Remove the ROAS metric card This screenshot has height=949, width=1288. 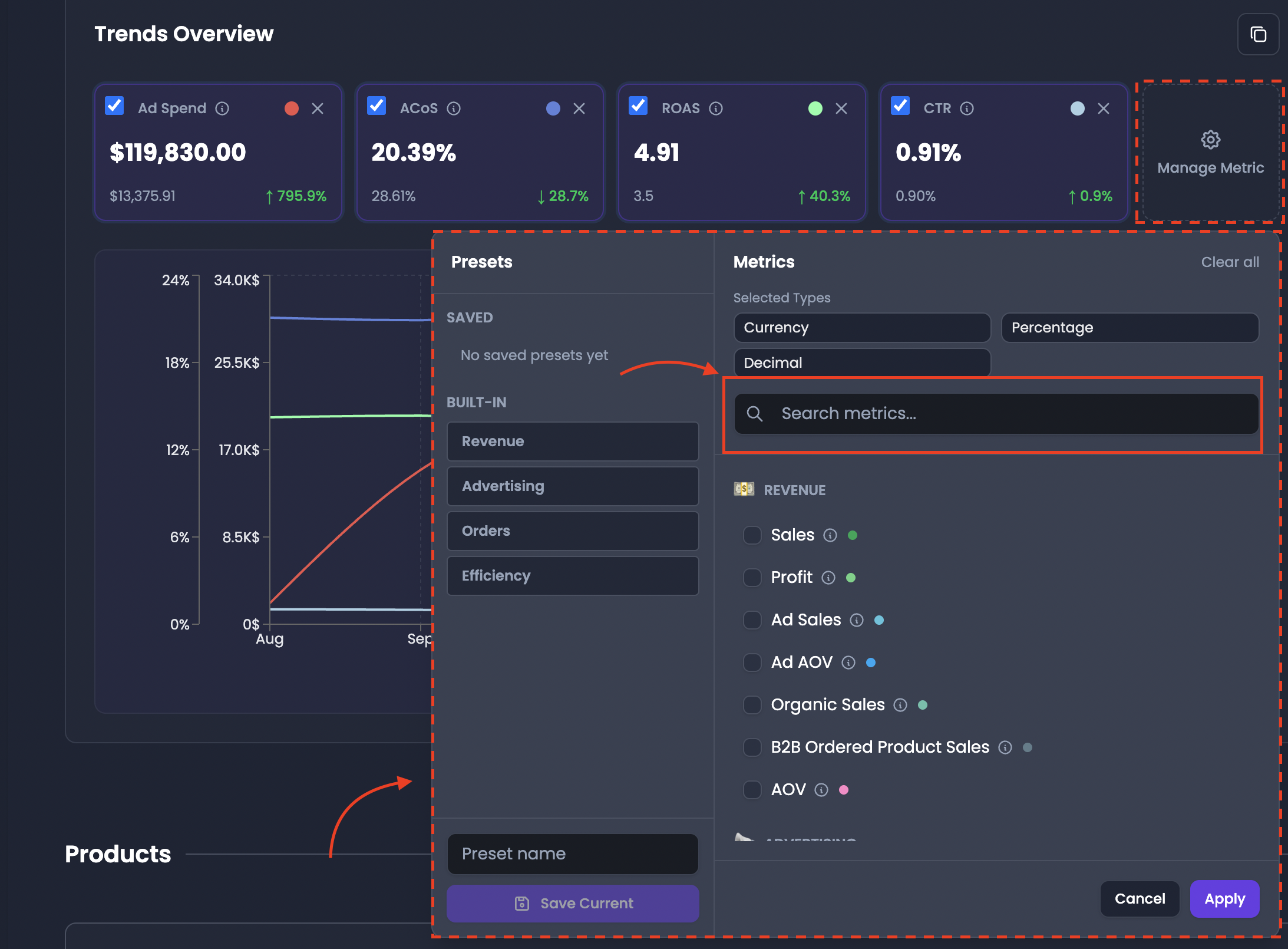tap(841, 108)
